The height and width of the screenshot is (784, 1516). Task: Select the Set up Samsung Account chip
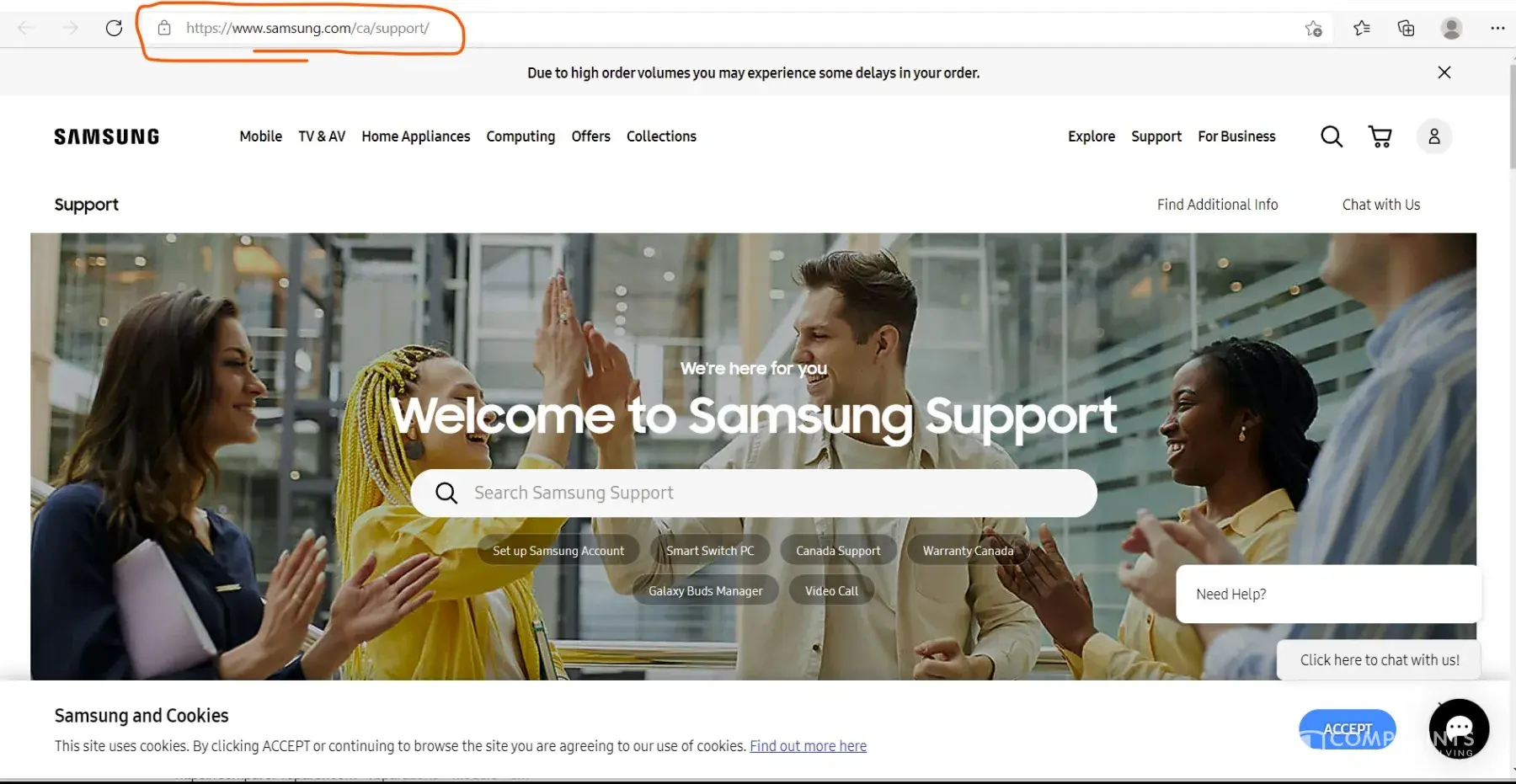tap(558, 551)
